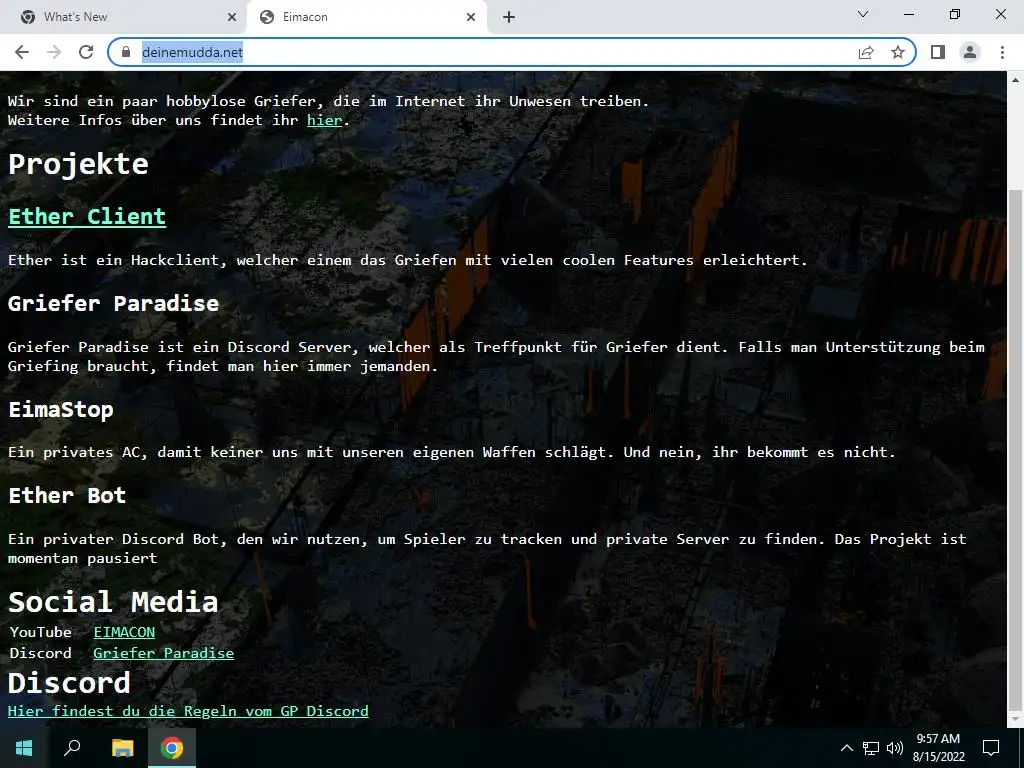Viewport: 1024px width, 768px height.
Task: Open File Explorer from the taskbar
Action: [x=122, y=748]
